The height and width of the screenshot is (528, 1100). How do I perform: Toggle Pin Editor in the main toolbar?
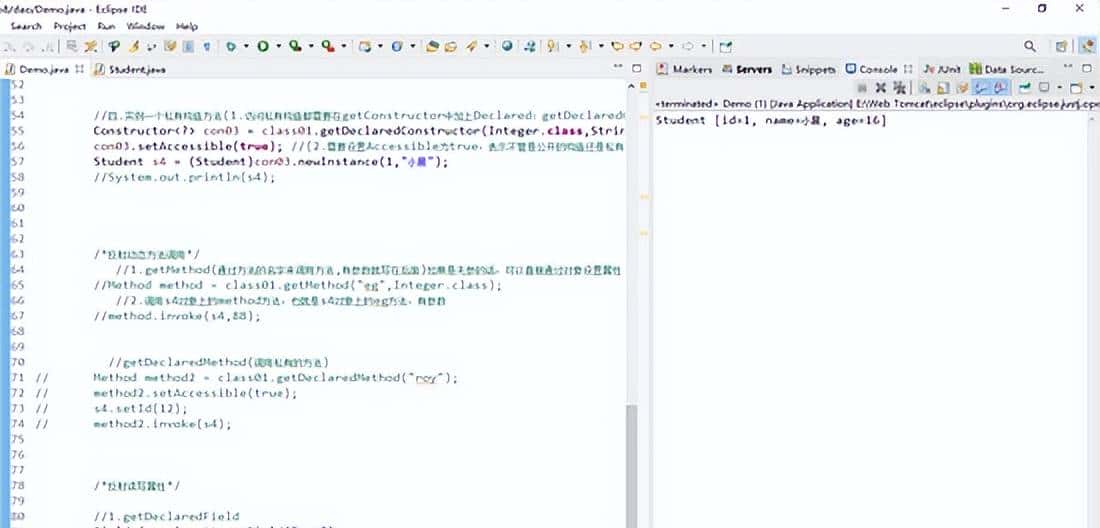tap(726, 46)
